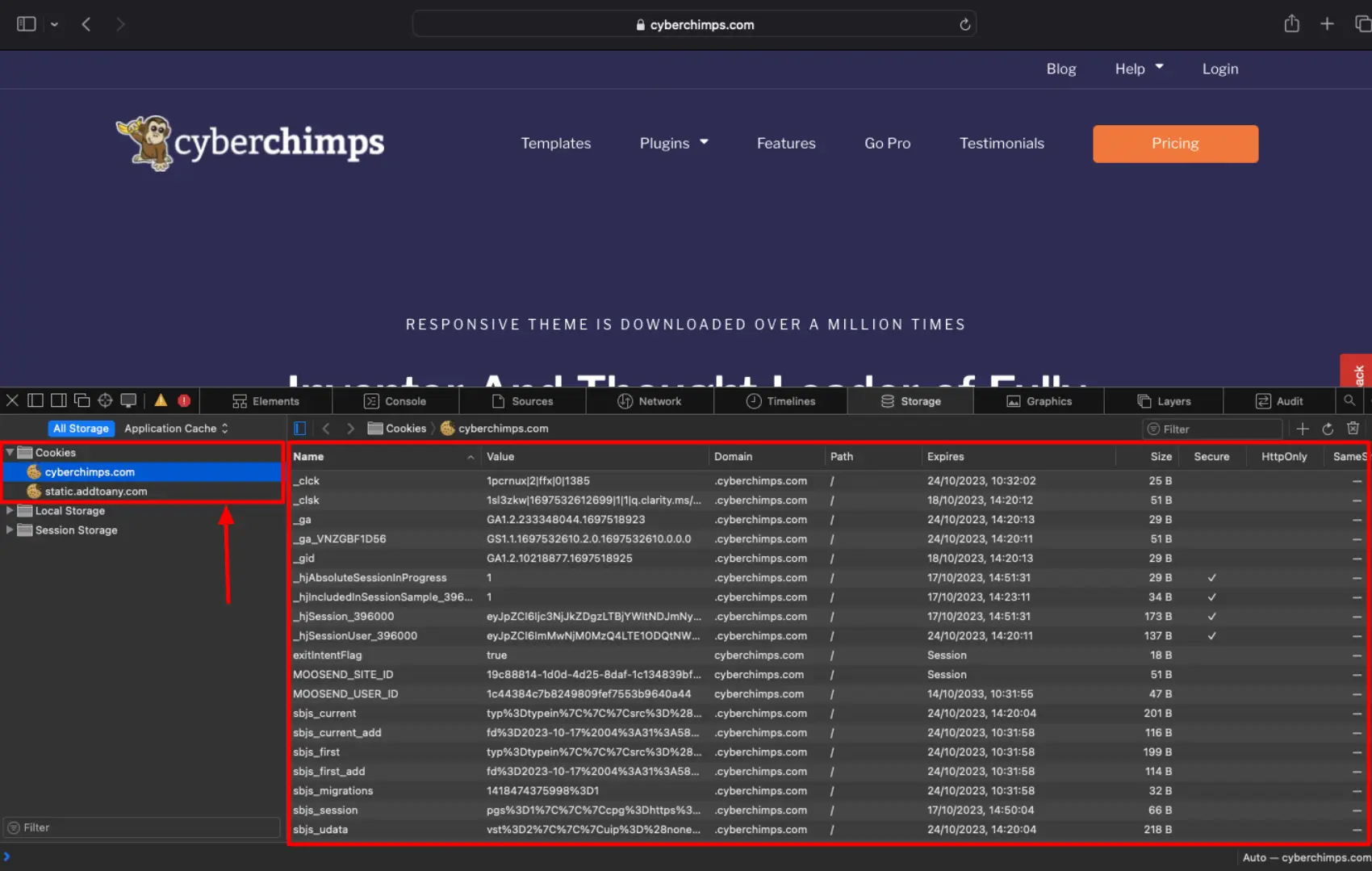
Task: Show the Safari tab overview
Action: [x=1363, y=24]
